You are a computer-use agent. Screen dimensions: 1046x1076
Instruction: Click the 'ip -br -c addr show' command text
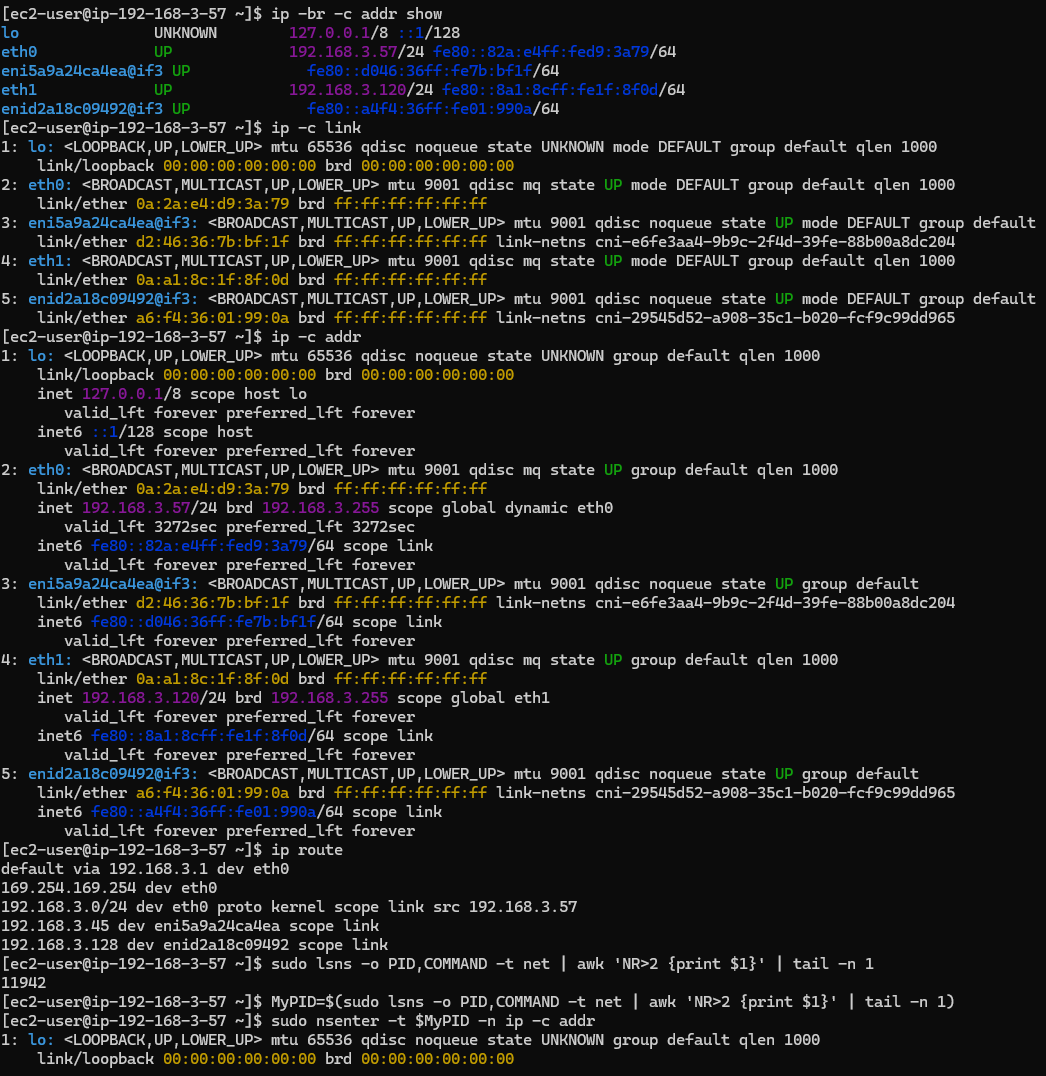[x=357, y=14]
